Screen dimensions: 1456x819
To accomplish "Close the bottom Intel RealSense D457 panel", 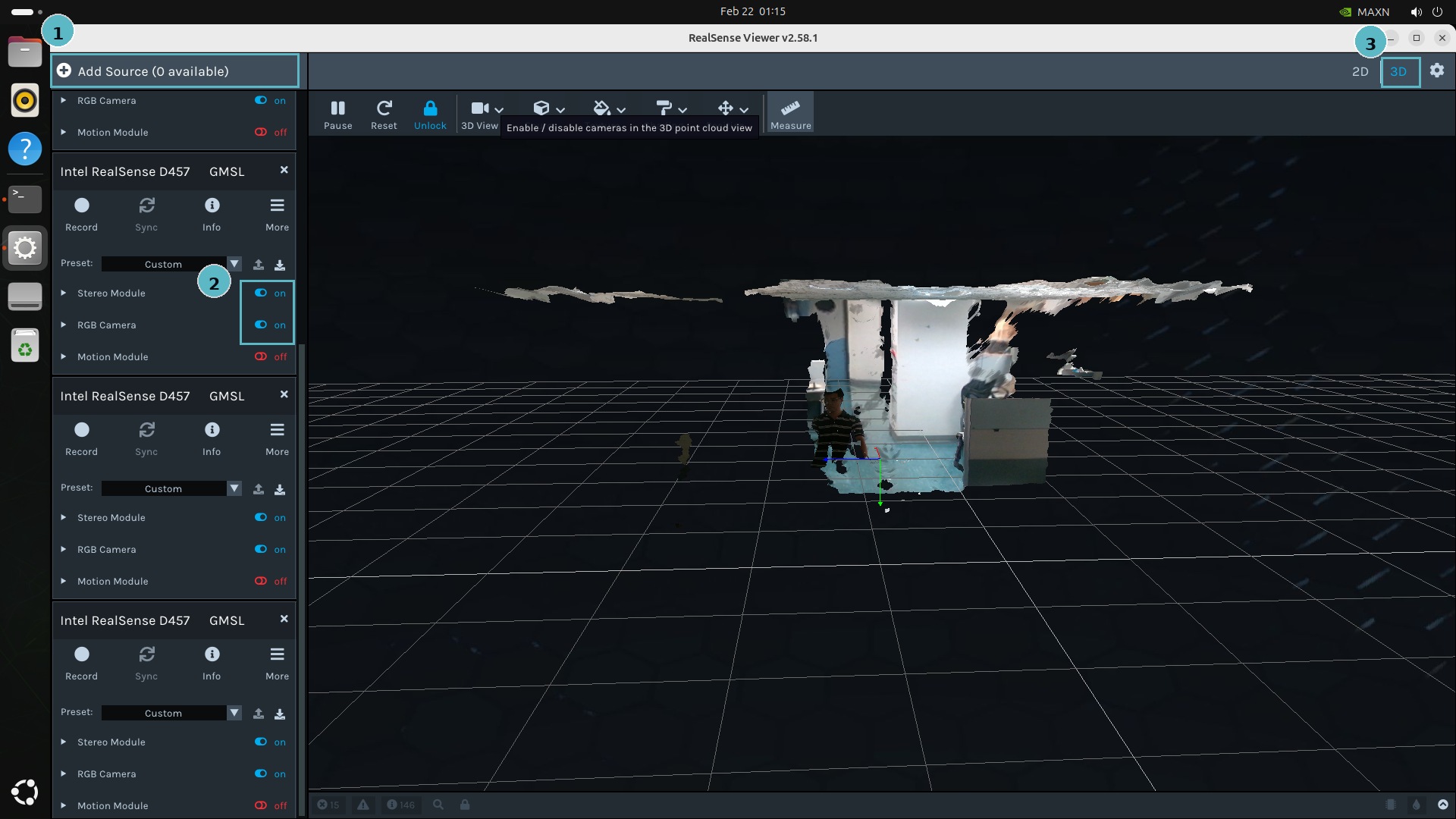I will (x=284, y=620).
